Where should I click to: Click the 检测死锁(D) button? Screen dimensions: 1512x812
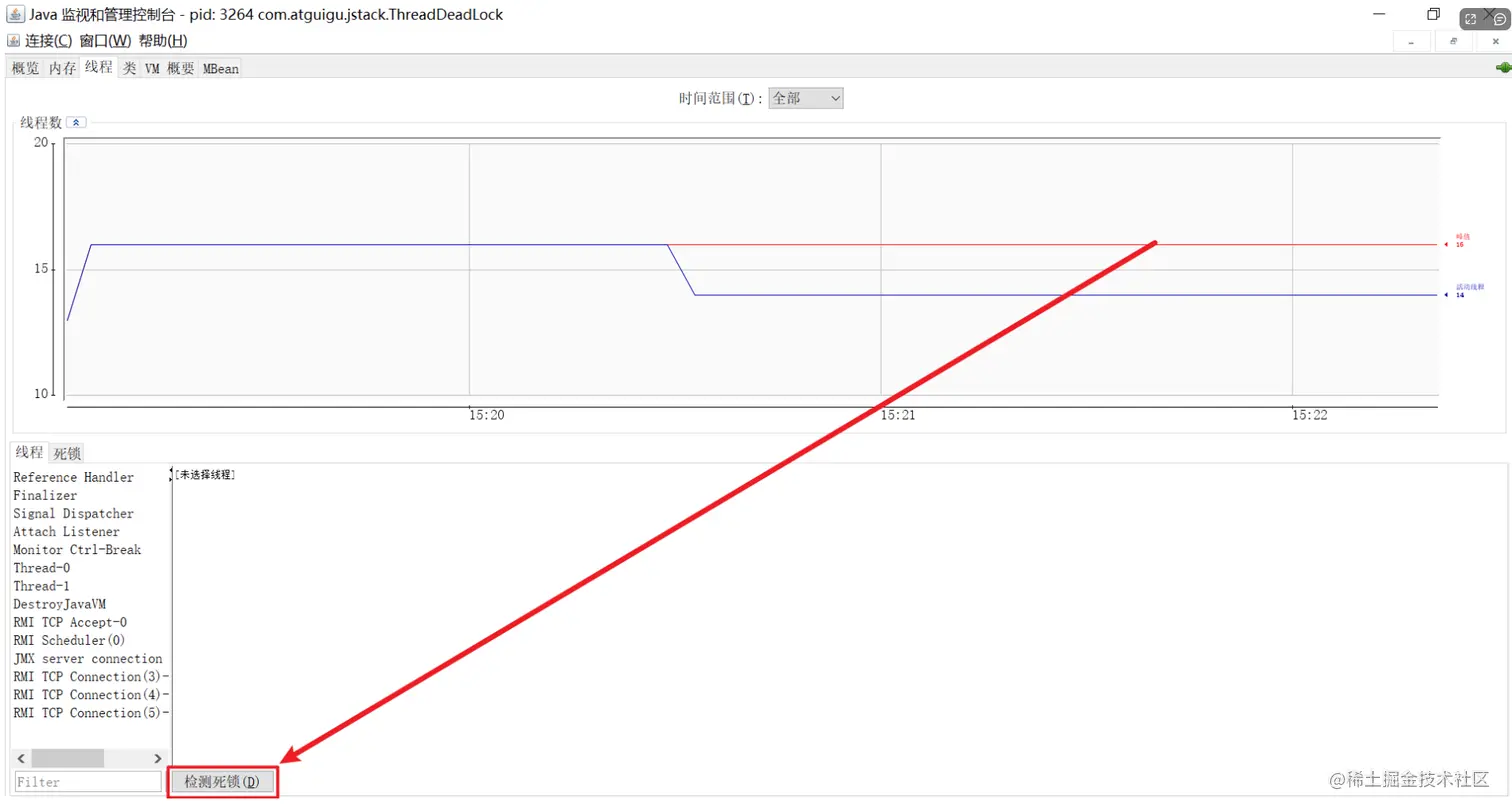point(222,782)
